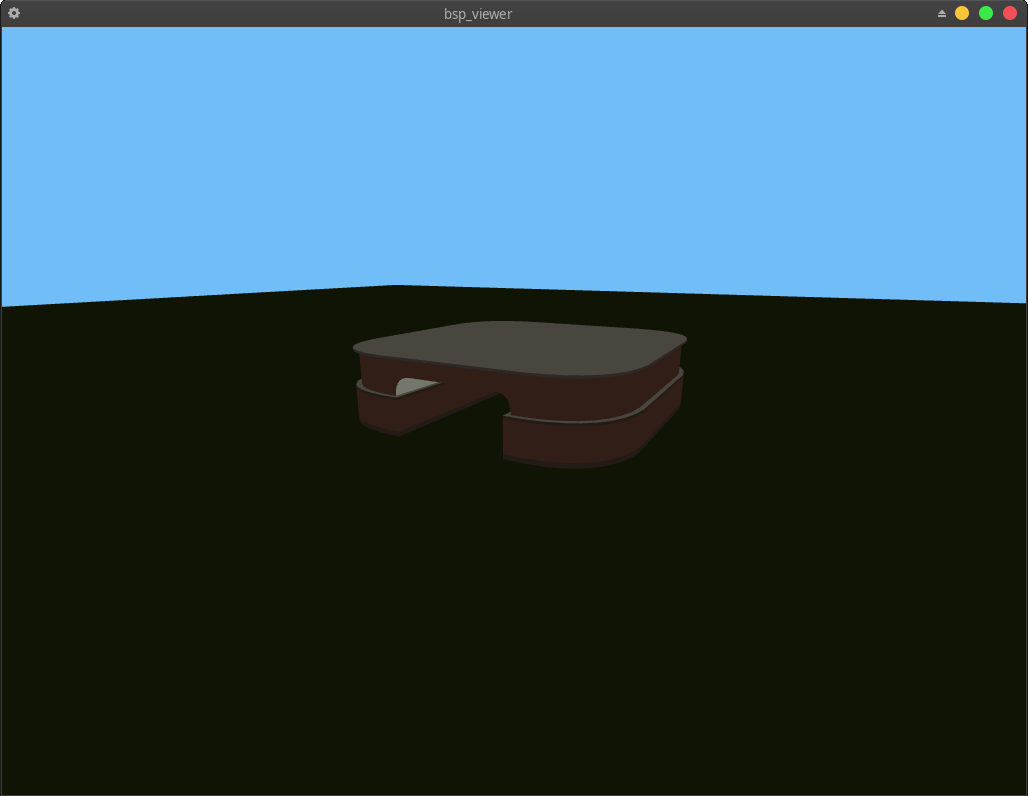Click the bsp_viewer title text
This screenshot has width=1028, height=796.
[478, 14]
